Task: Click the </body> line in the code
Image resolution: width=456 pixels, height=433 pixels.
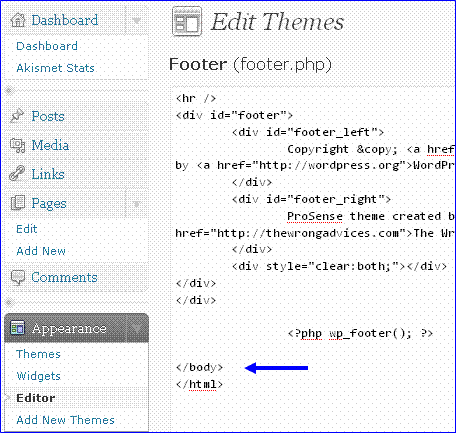Action: click(x=199, y=367)
